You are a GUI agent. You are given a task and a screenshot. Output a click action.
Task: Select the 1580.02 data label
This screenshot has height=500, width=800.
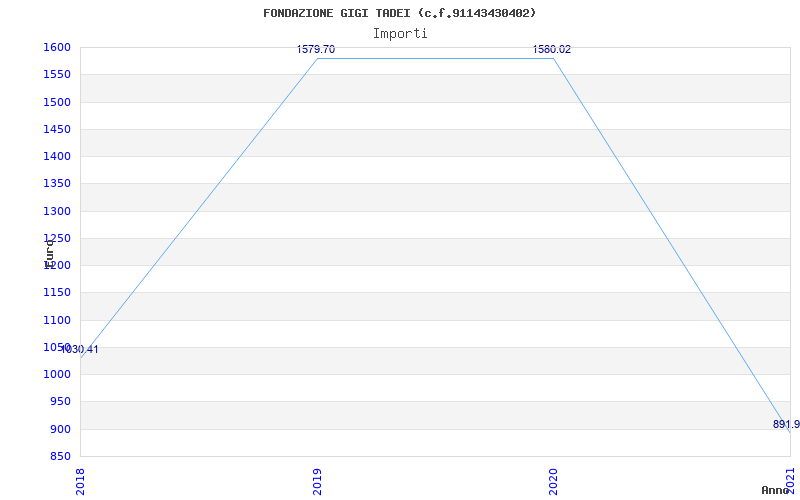tap(552, 49)
